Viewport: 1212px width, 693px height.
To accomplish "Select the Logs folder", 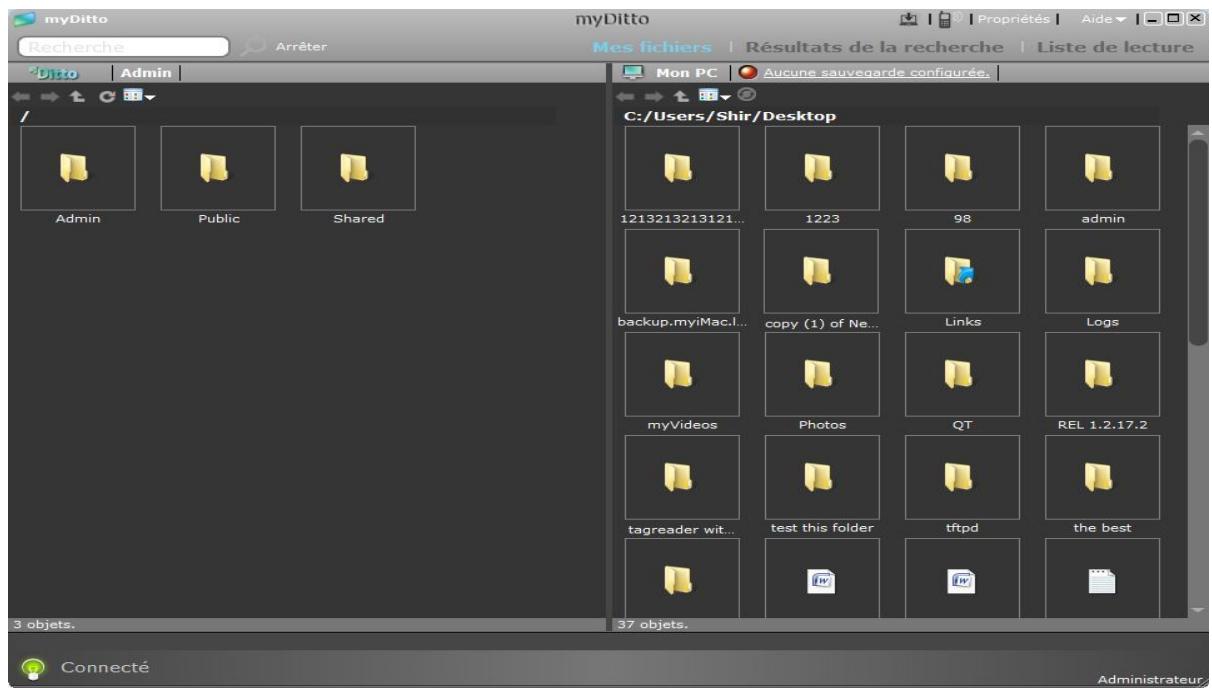I will [1102, 279].
